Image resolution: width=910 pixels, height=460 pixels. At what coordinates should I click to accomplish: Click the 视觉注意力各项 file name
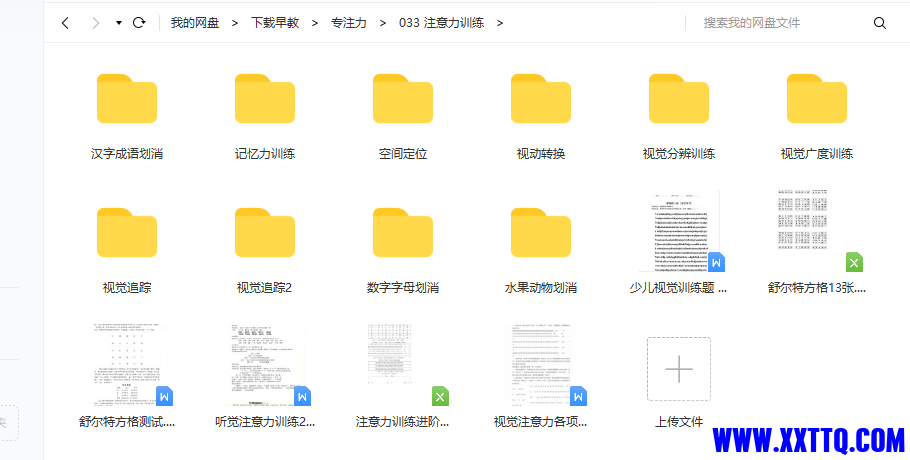[541, 422]
